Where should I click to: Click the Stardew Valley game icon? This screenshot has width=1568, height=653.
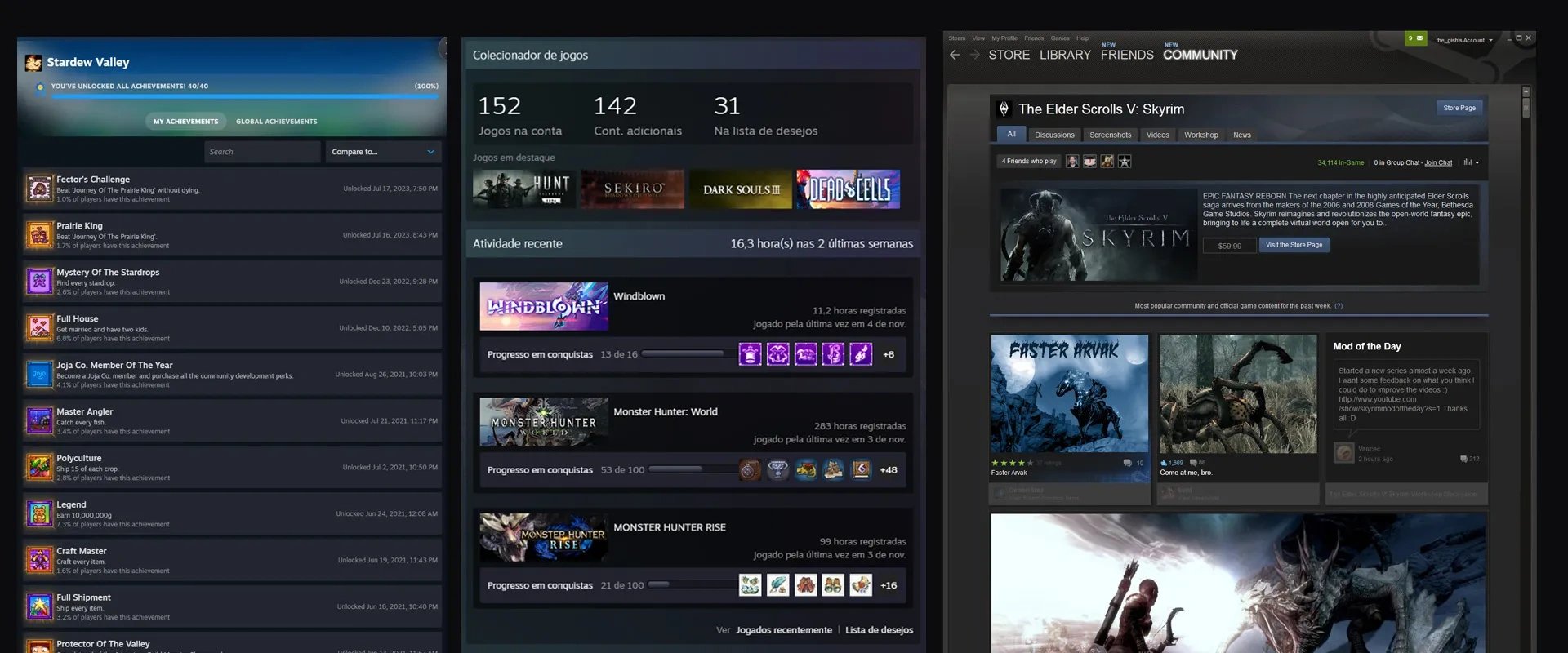33,63
